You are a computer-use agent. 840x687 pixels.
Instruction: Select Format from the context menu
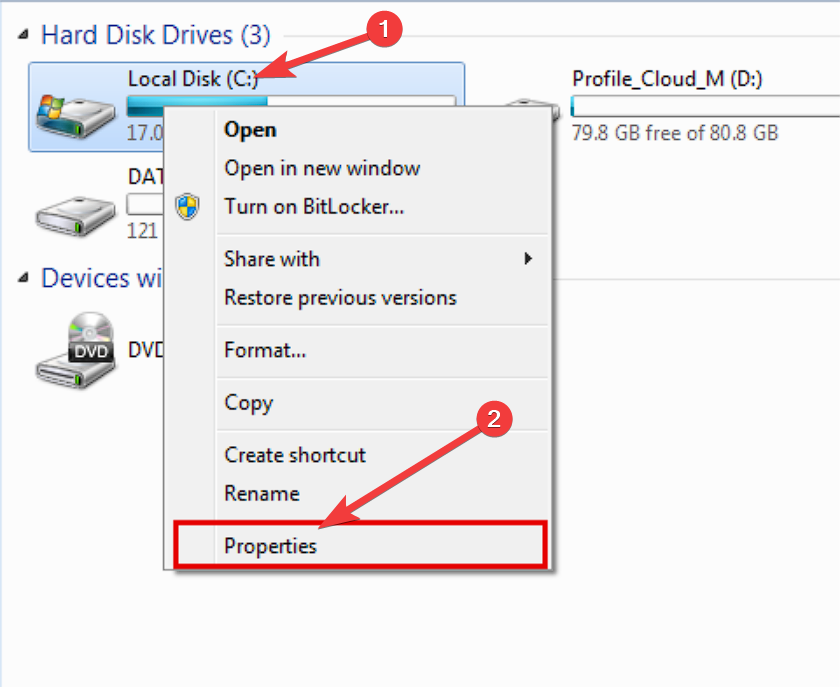click(265, 350)
